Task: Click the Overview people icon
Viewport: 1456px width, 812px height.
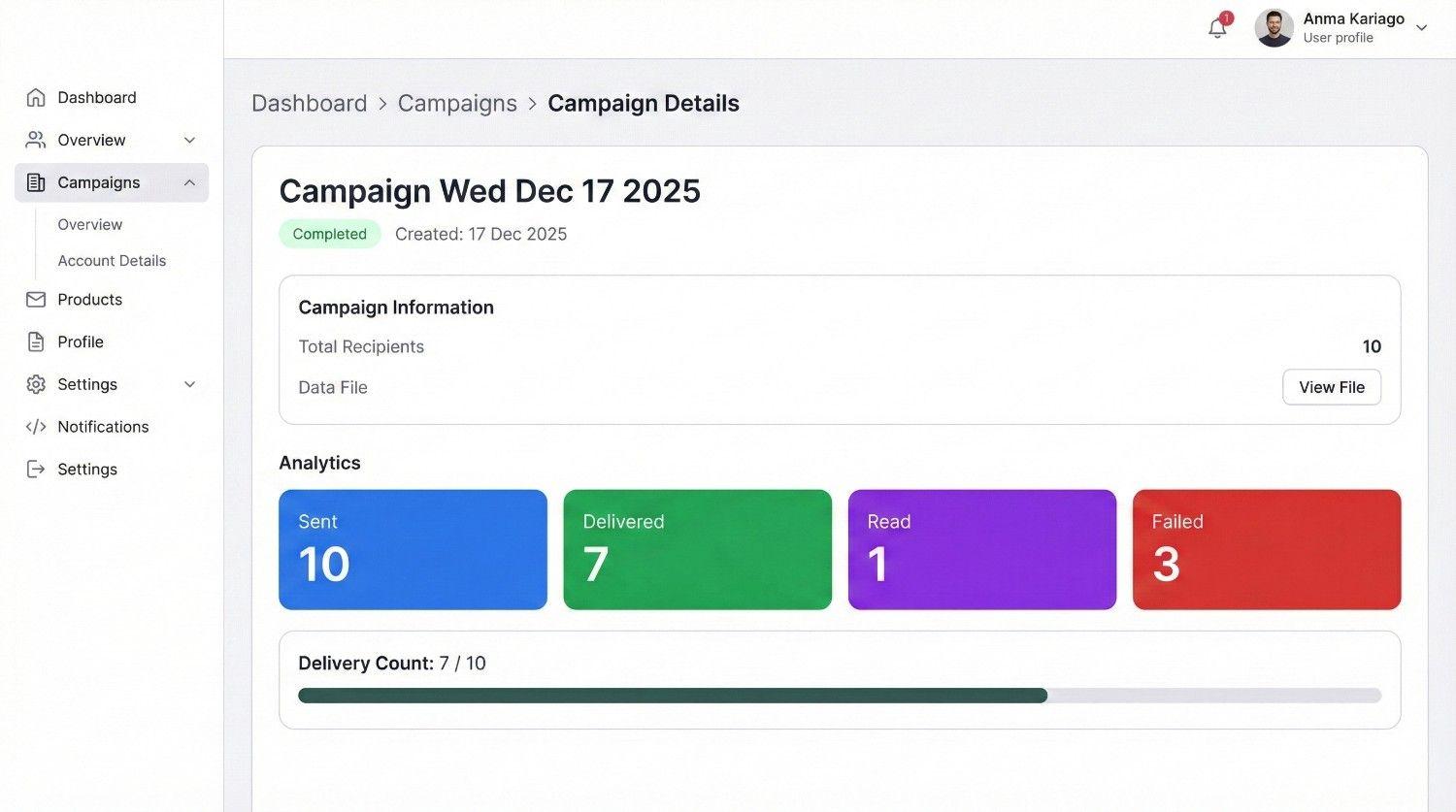Action: click(x=36, y=140)
